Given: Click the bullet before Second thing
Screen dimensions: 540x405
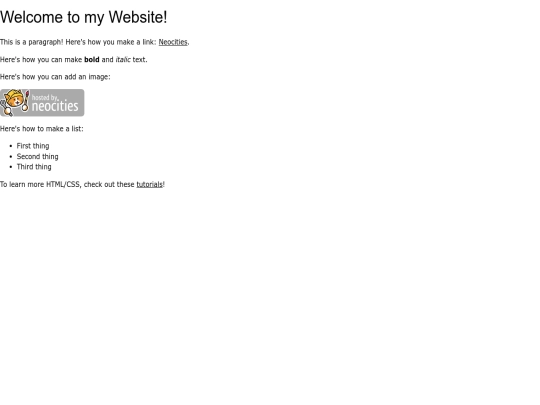Looking at the screenshot, I should (11, 157).
